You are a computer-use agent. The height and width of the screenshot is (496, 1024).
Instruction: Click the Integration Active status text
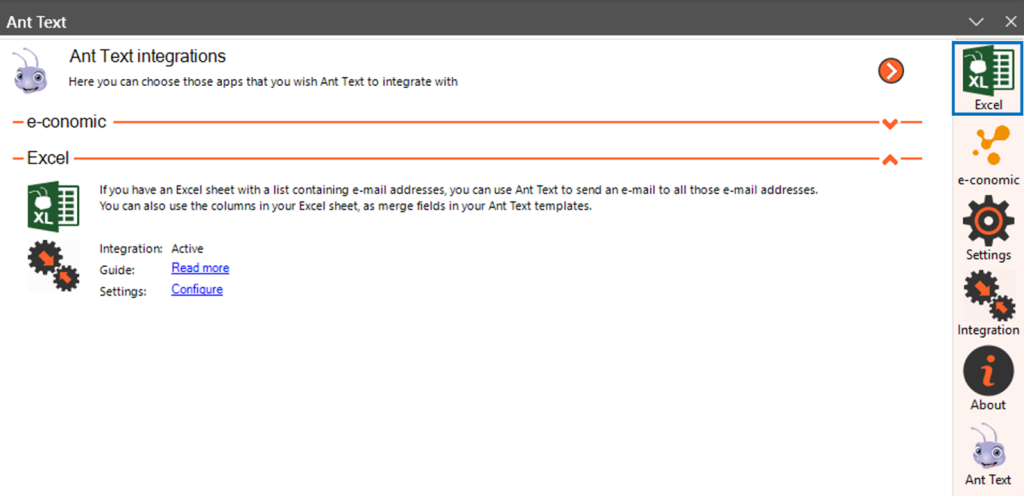(187, 248)
